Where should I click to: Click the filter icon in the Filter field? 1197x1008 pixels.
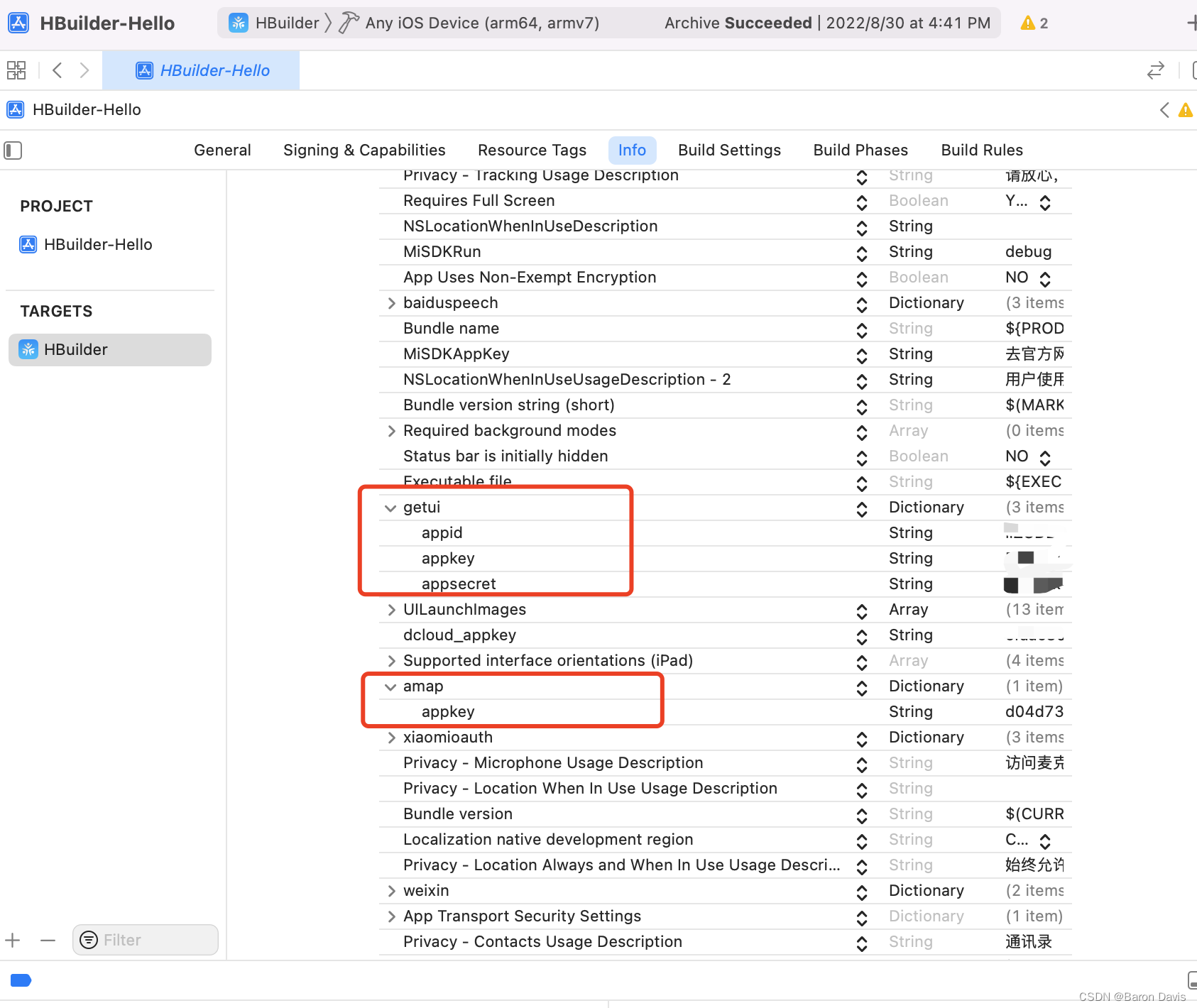coord(89,941)
